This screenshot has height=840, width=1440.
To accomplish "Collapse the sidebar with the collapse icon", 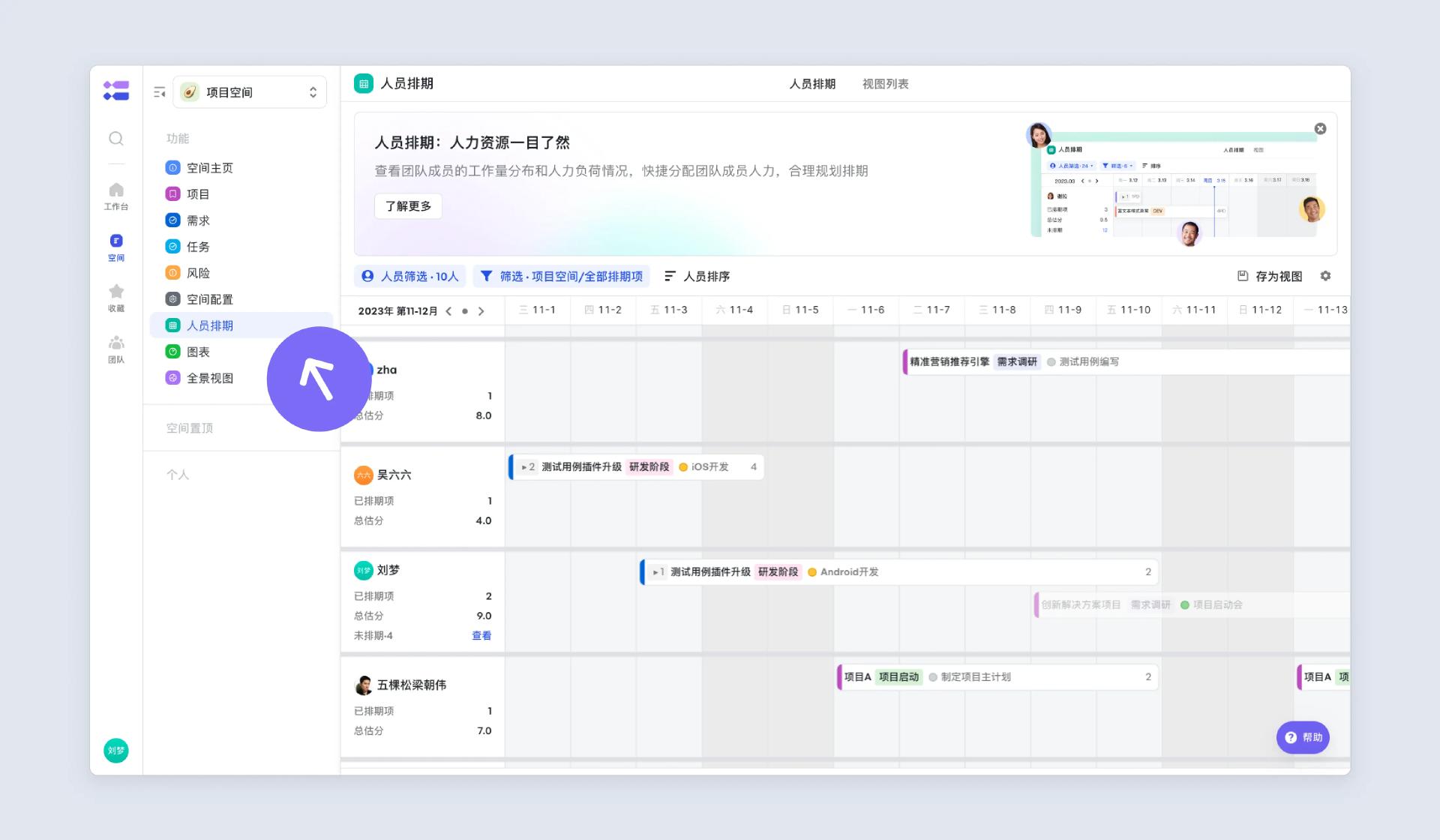I will 159,91.
